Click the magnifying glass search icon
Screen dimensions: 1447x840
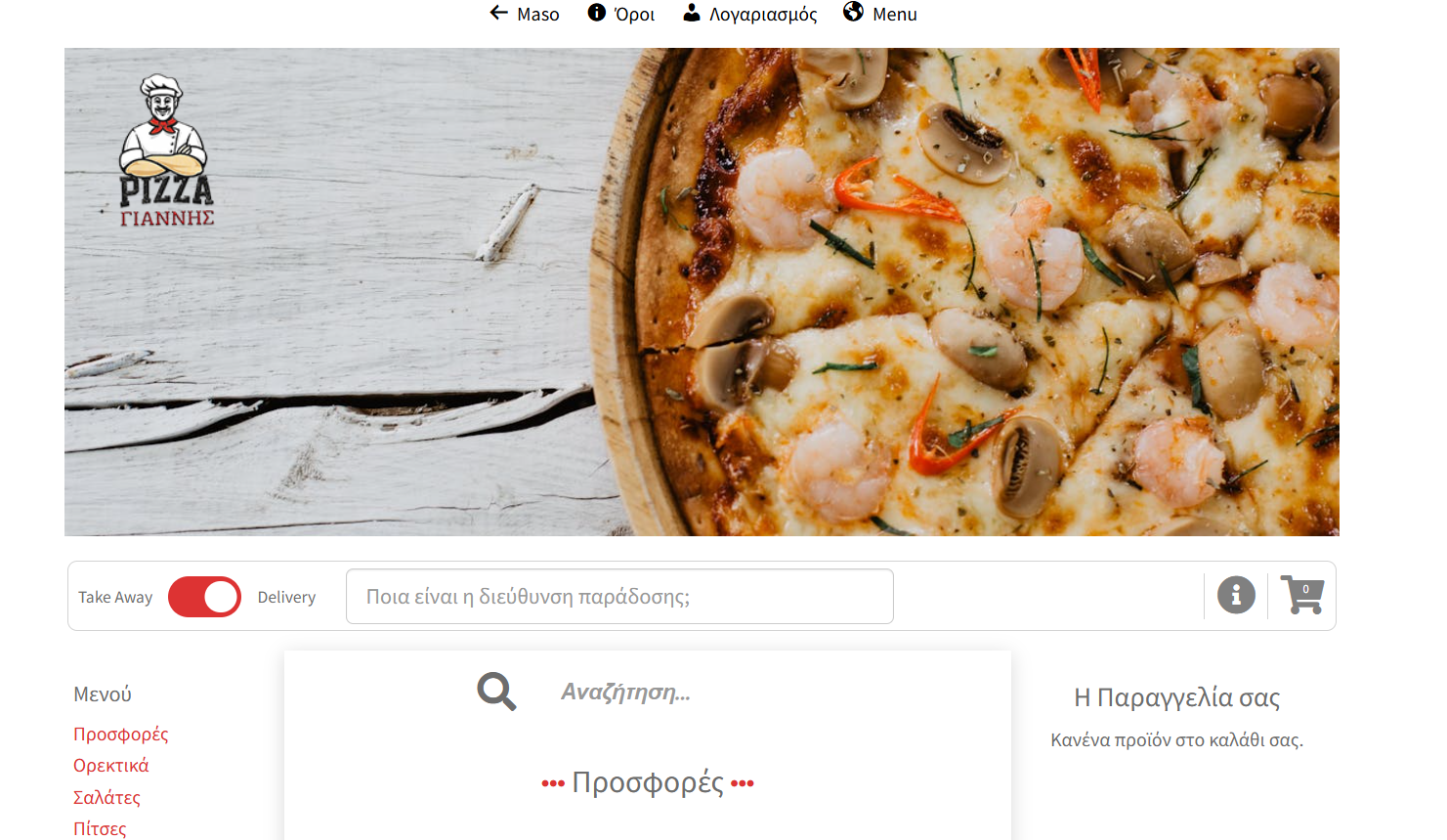496,692
